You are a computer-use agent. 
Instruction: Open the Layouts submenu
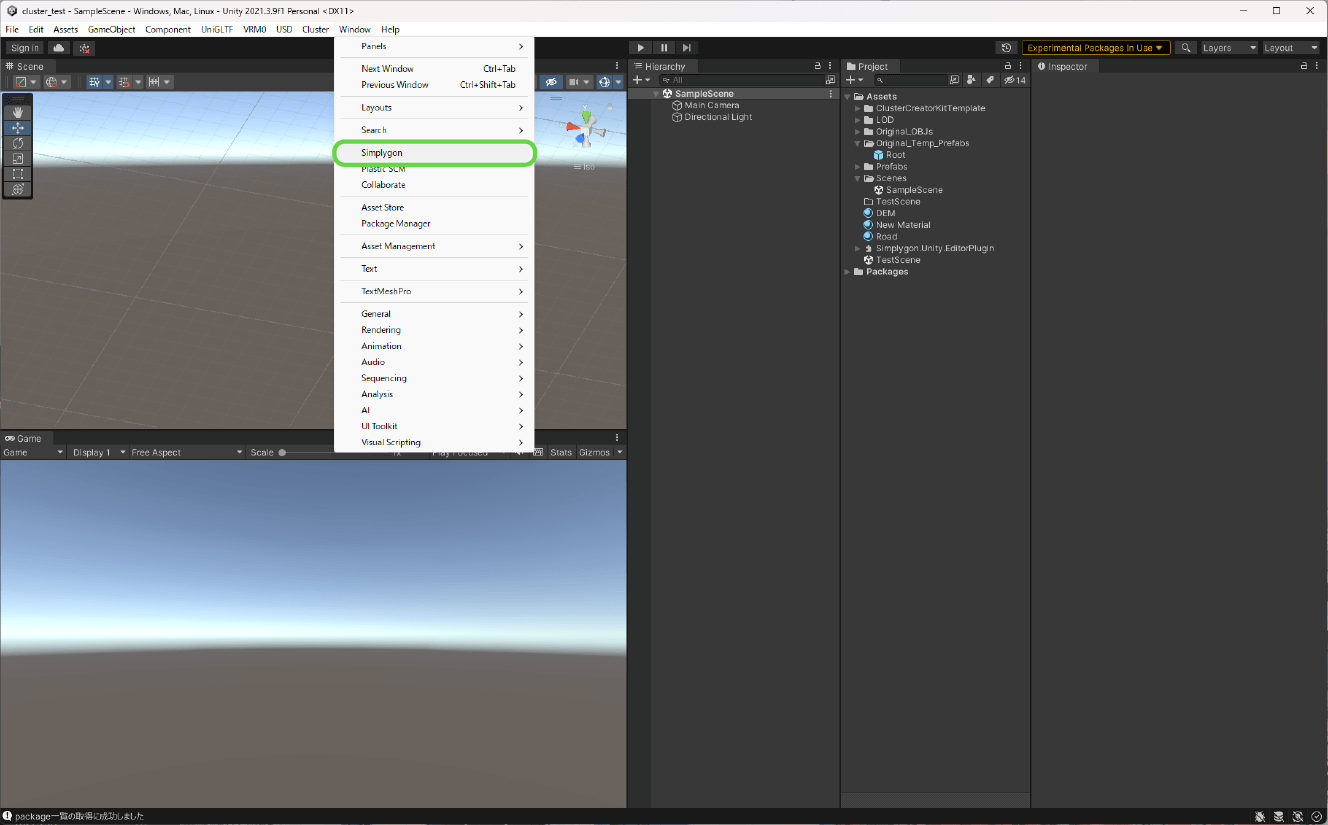coord(434,107)
